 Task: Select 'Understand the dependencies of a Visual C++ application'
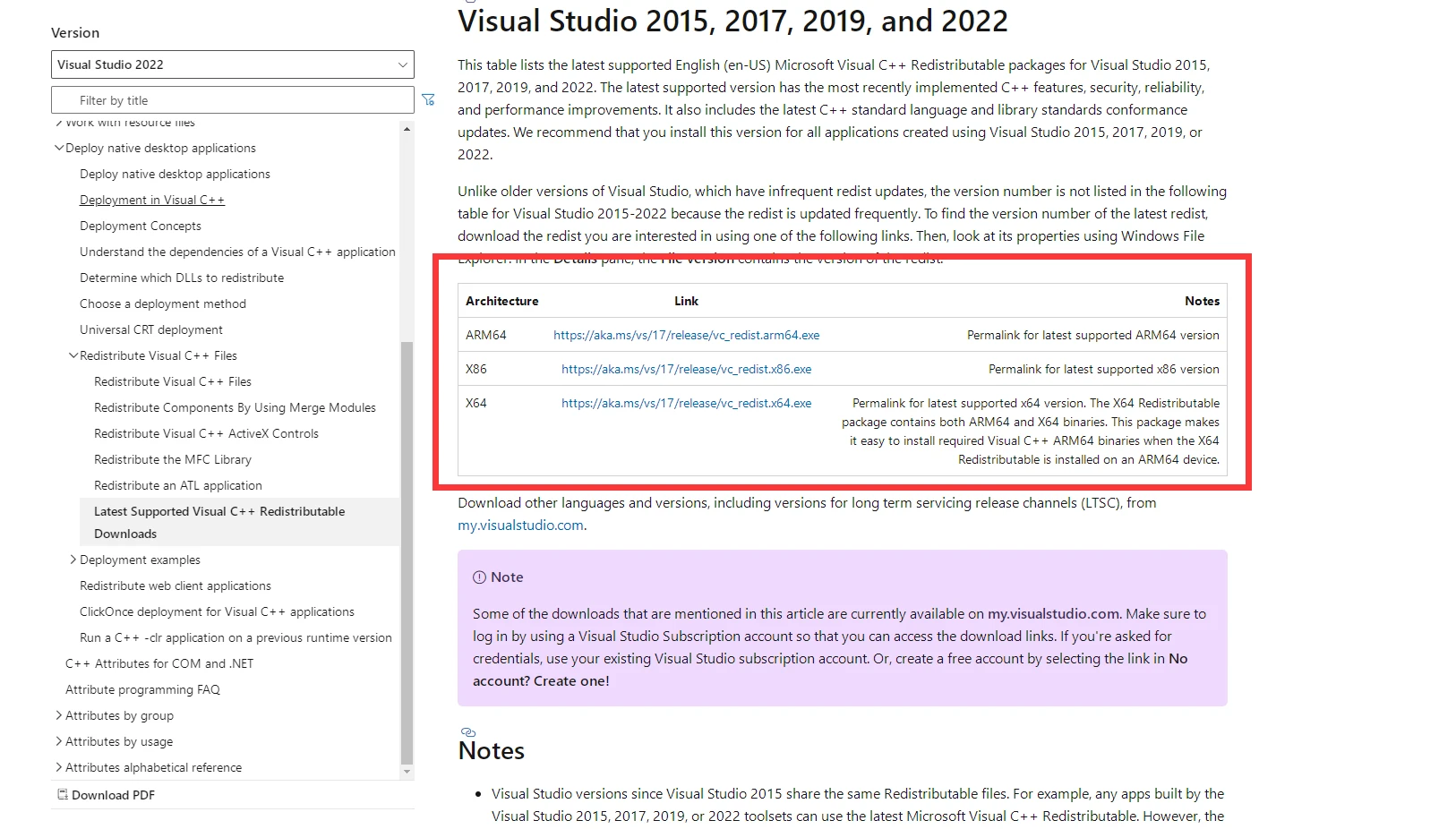pyautogui.click(x=237, y=252)
